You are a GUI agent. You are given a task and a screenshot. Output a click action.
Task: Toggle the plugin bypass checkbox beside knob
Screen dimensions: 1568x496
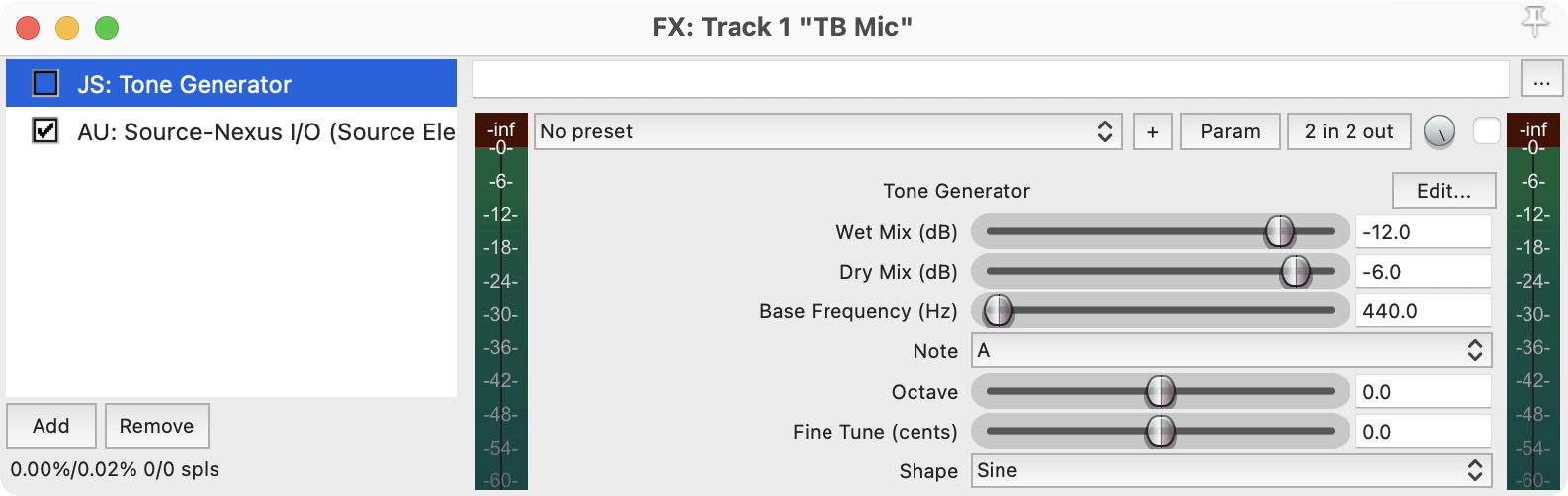(1486, 130)
